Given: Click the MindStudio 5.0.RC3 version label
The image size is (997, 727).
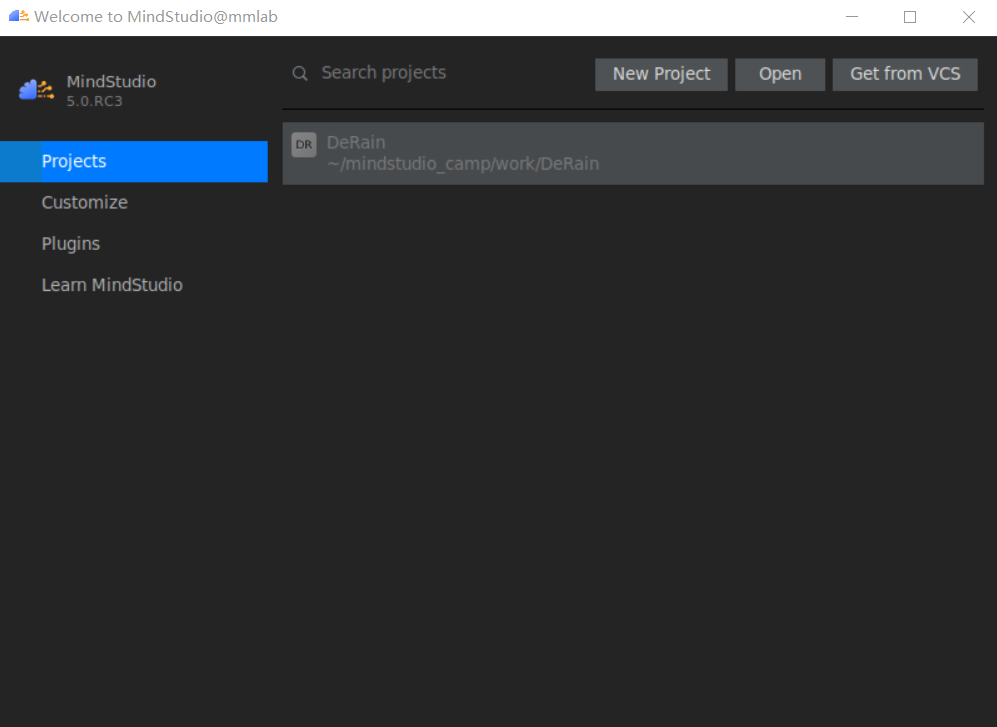Looking at the screenshot, I should coord(94,101).
